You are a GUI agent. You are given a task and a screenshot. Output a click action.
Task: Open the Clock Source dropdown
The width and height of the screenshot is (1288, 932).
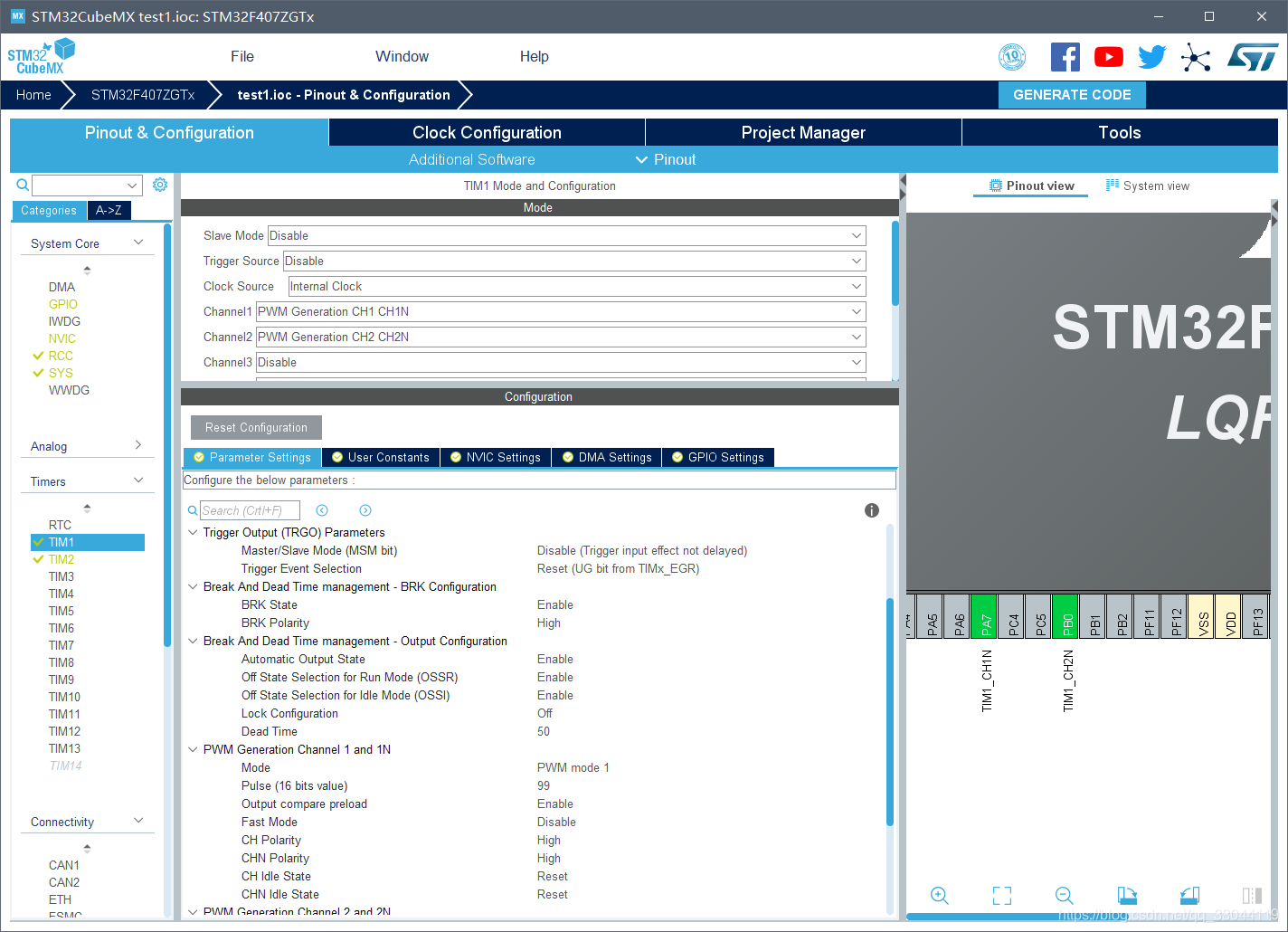click(577, 286)
